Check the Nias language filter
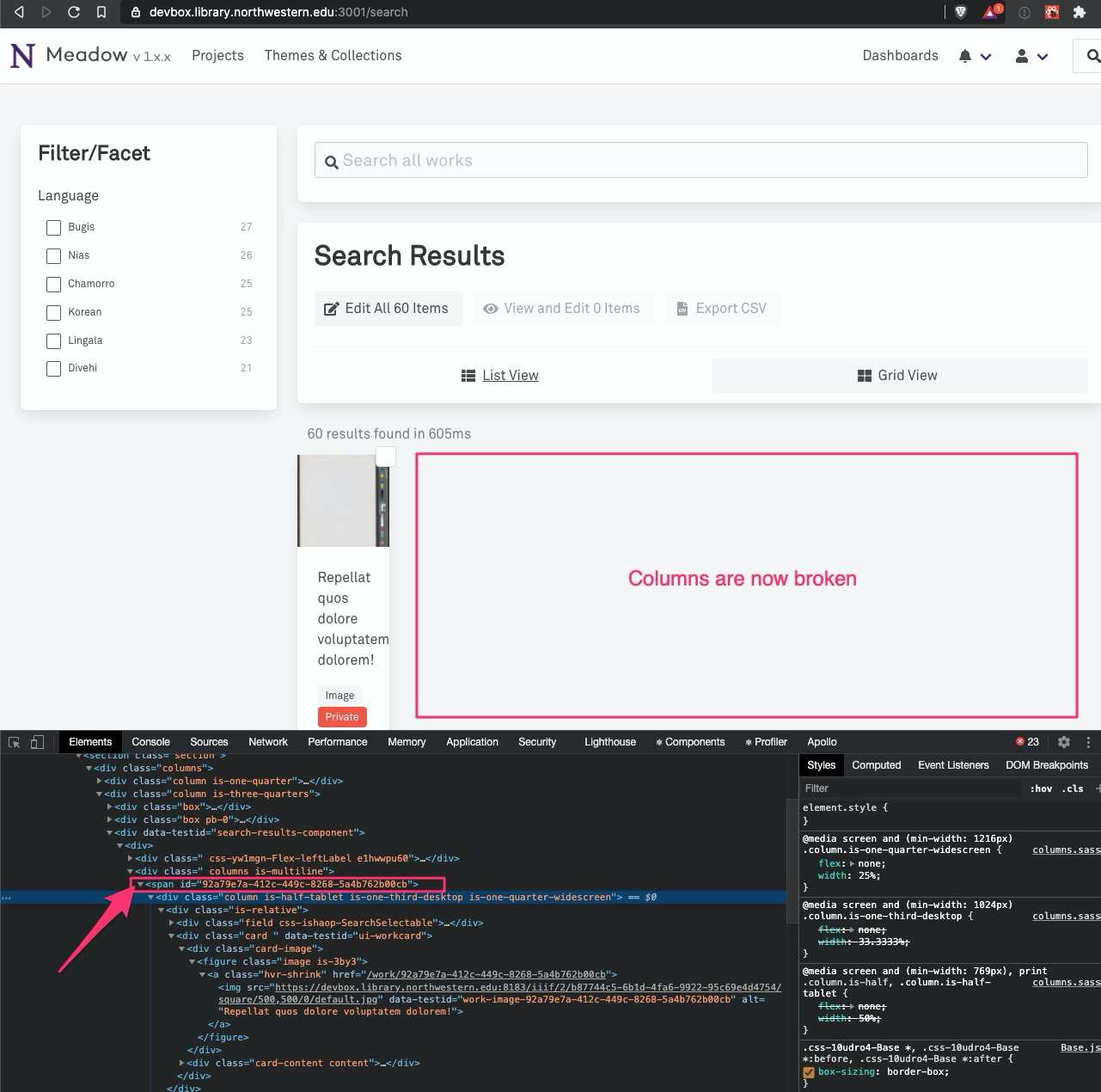The width and height of the screenshot is (1101, 1092). click(x=53, y=256)
